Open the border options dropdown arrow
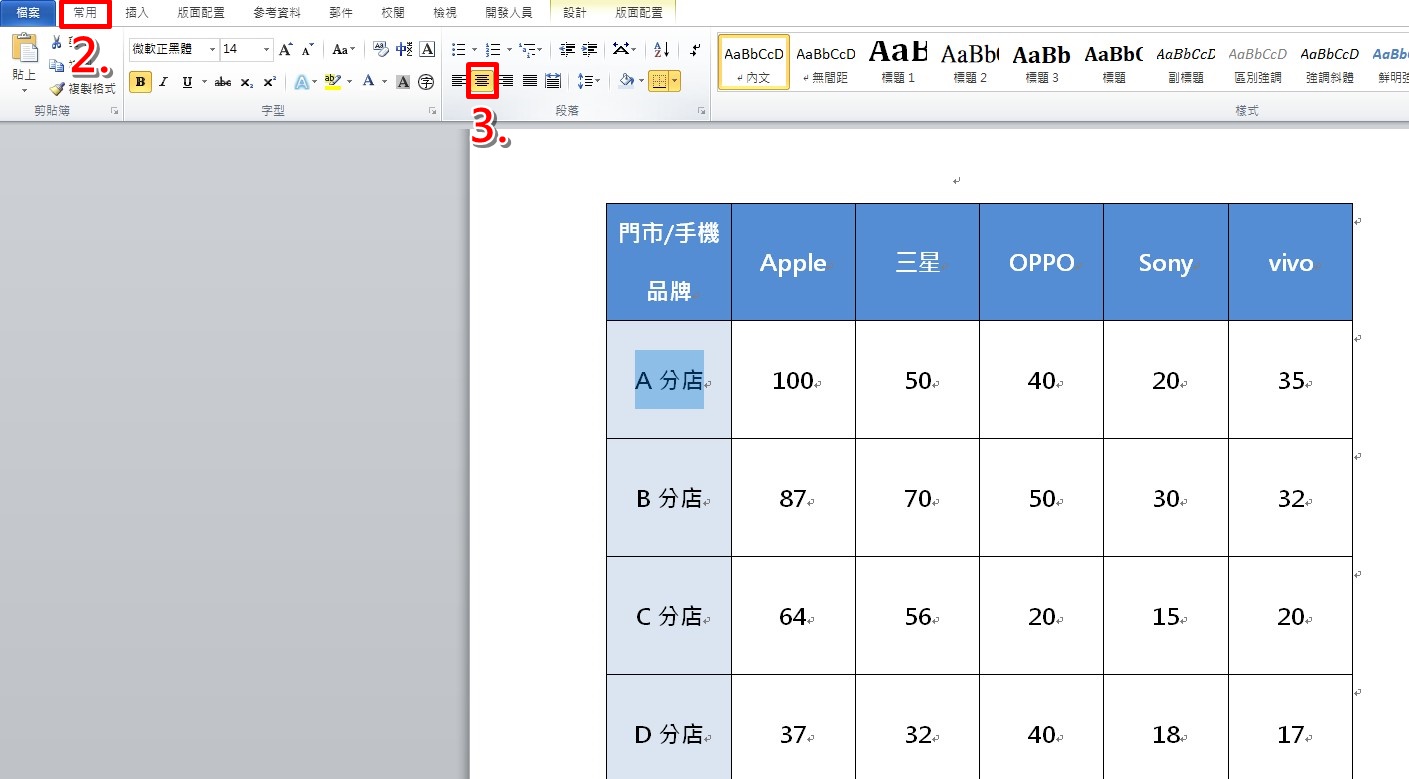The width and height of the screenshot is (1409, 779). (x=675, y=81)
